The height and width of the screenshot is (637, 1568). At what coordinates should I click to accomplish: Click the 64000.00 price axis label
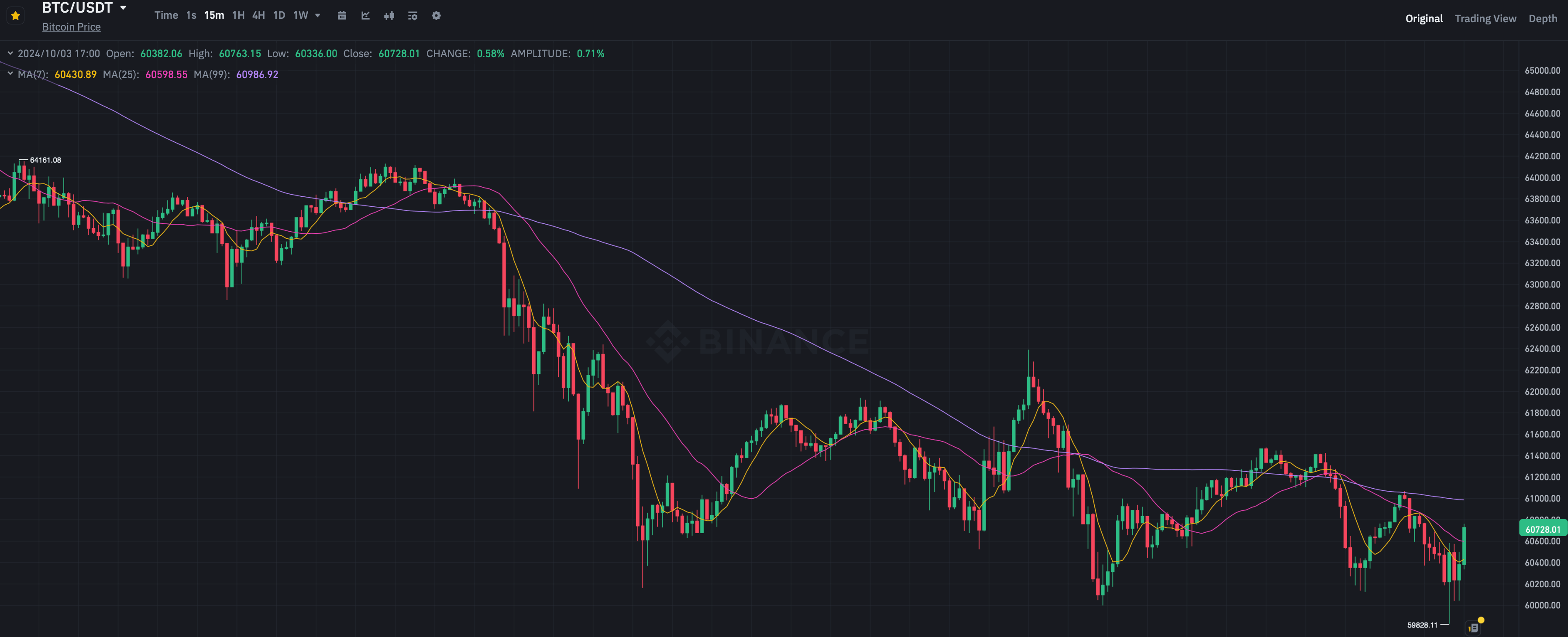[1542, 178]
